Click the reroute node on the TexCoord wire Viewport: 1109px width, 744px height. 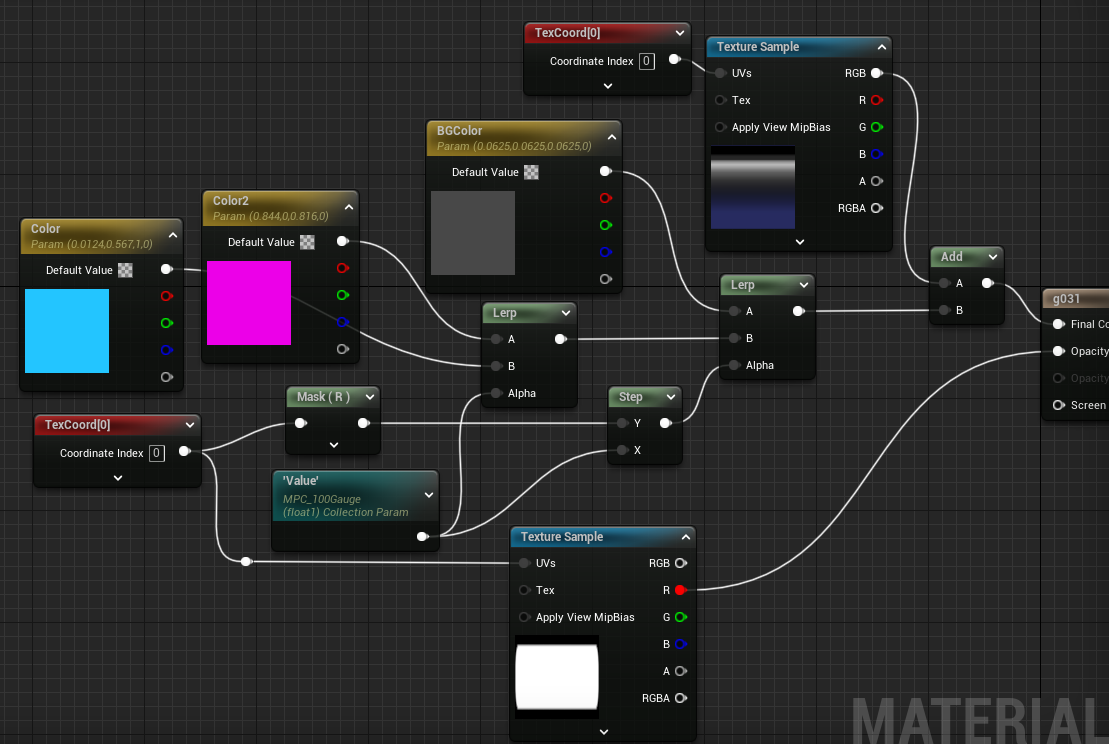pyautogui.click(x=246, y=562)
